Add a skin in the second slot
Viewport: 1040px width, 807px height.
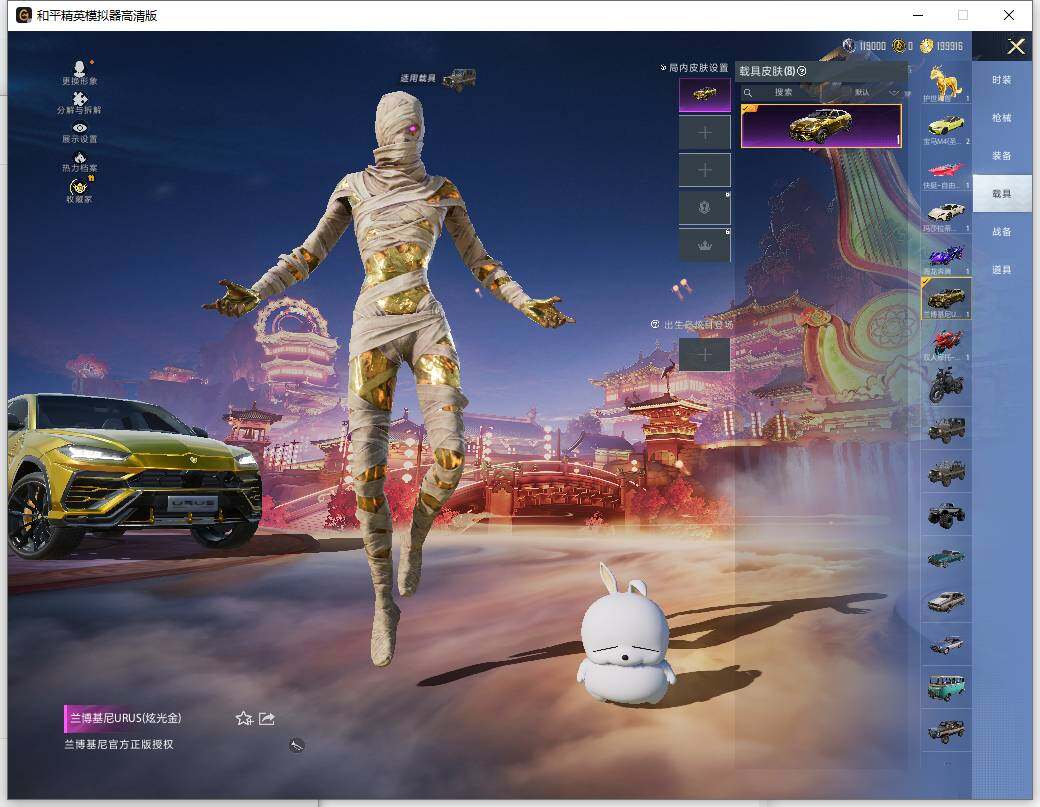click(x=704, y=133)
